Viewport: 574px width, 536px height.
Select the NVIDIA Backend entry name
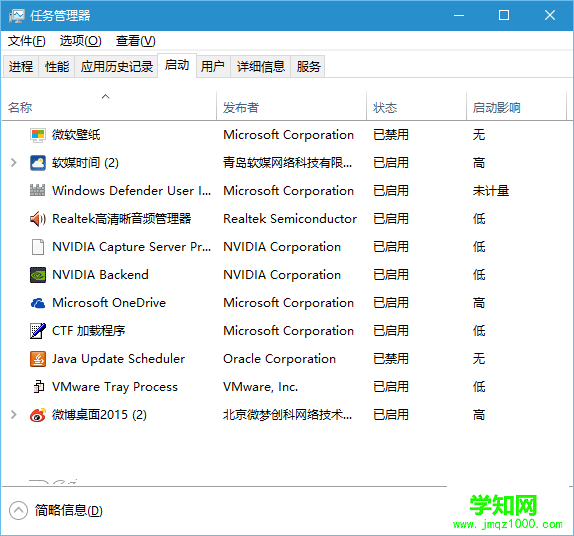[x=100, y=275]
